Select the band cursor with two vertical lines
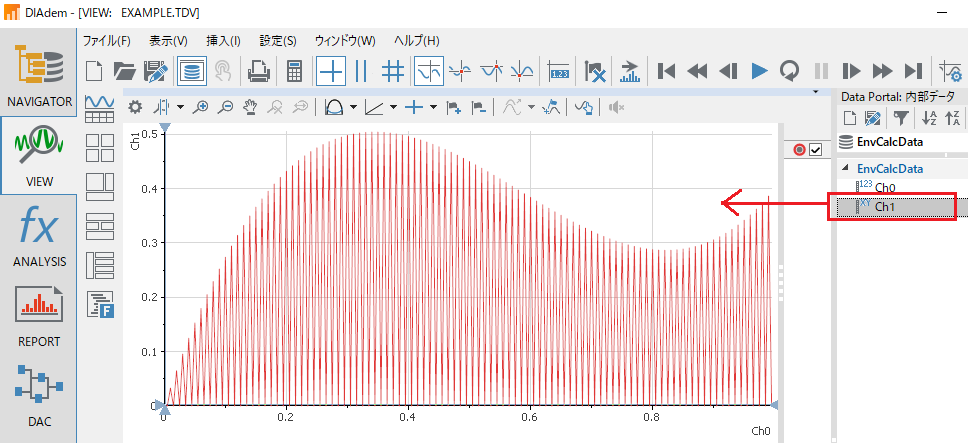Screen dimensions: 968x443 click(362, 72)
